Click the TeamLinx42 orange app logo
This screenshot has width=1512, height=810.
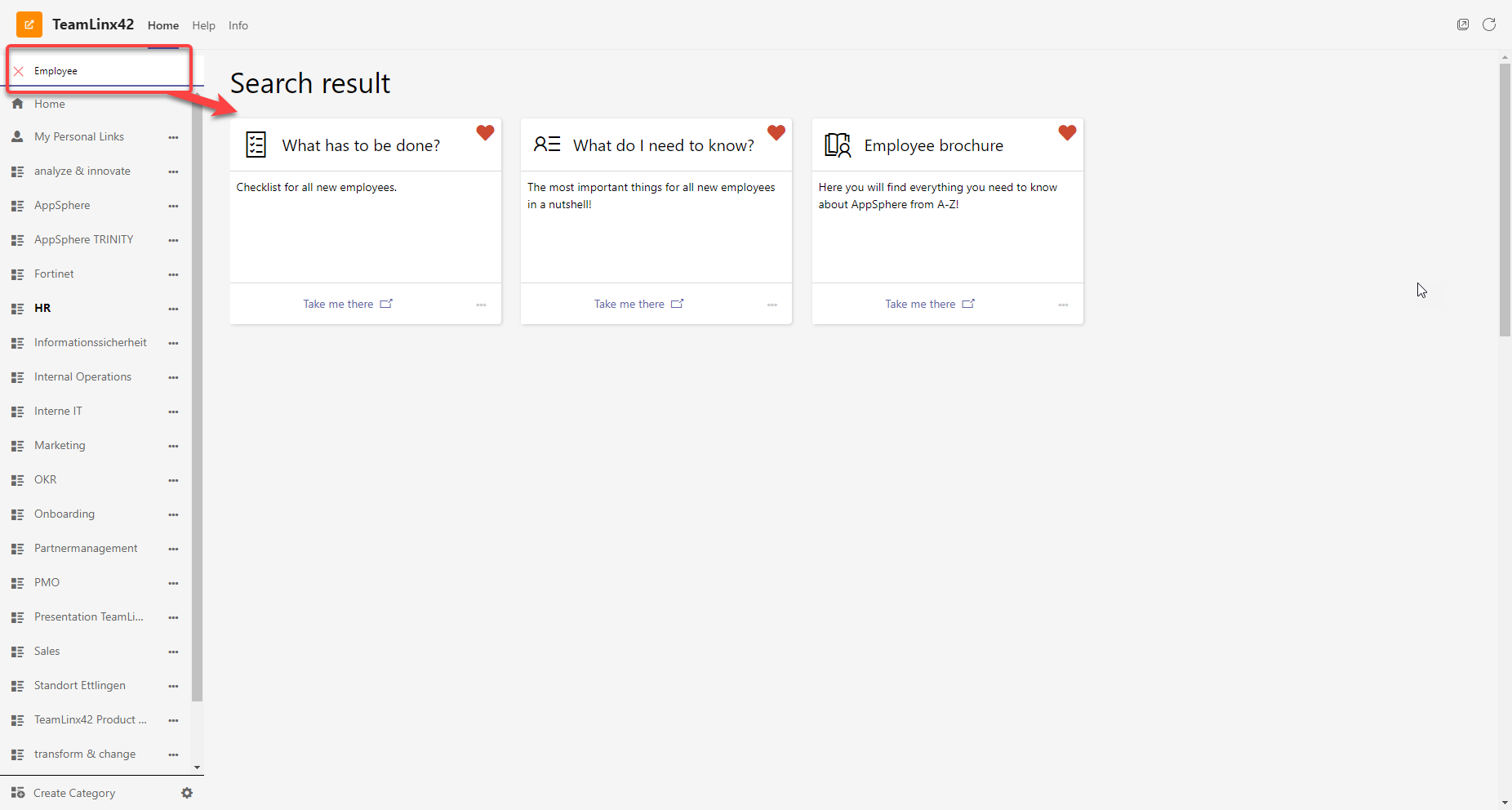click(29, 24)
